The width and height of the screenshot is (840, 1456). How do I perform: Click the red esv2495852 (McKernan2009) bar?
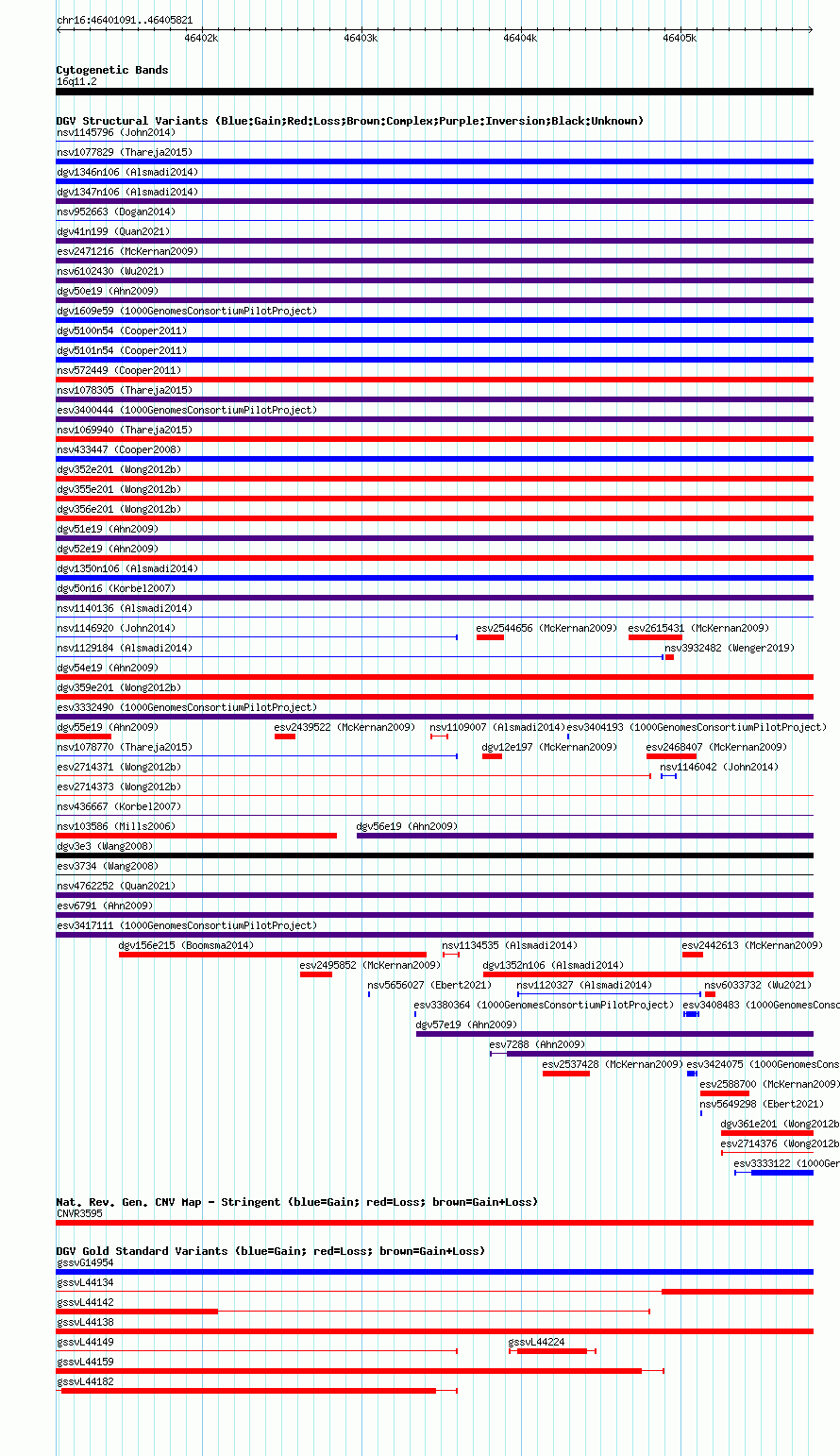316,974
